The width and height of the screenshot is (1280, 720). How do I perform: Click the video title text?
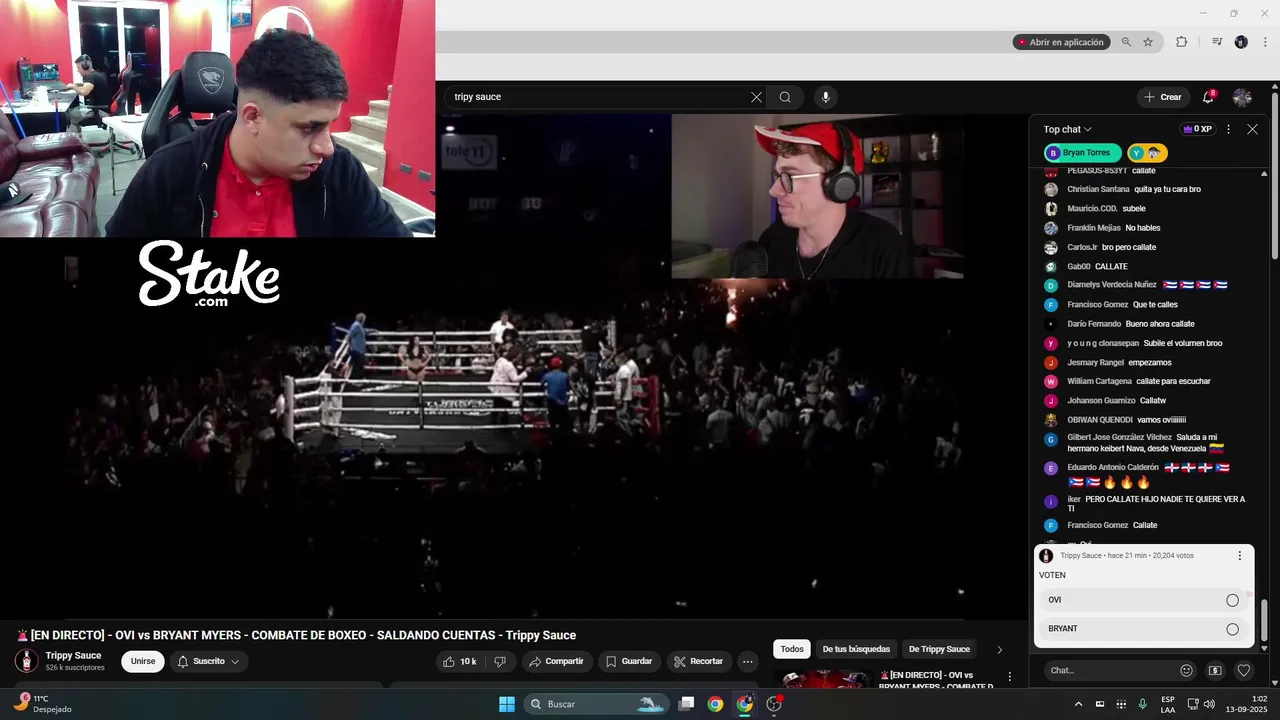point(296,635)
